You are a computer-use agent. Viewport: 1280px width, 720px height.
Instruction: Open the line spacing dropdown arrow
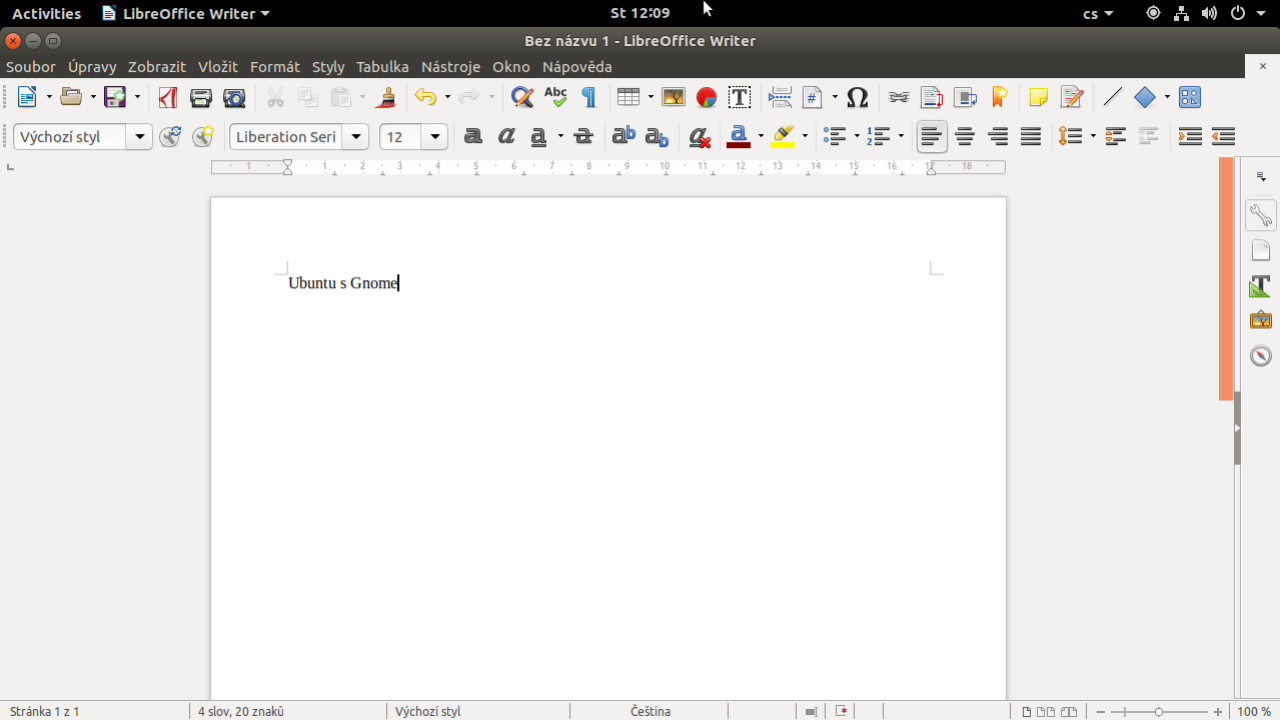click(x=1093, y=137)
